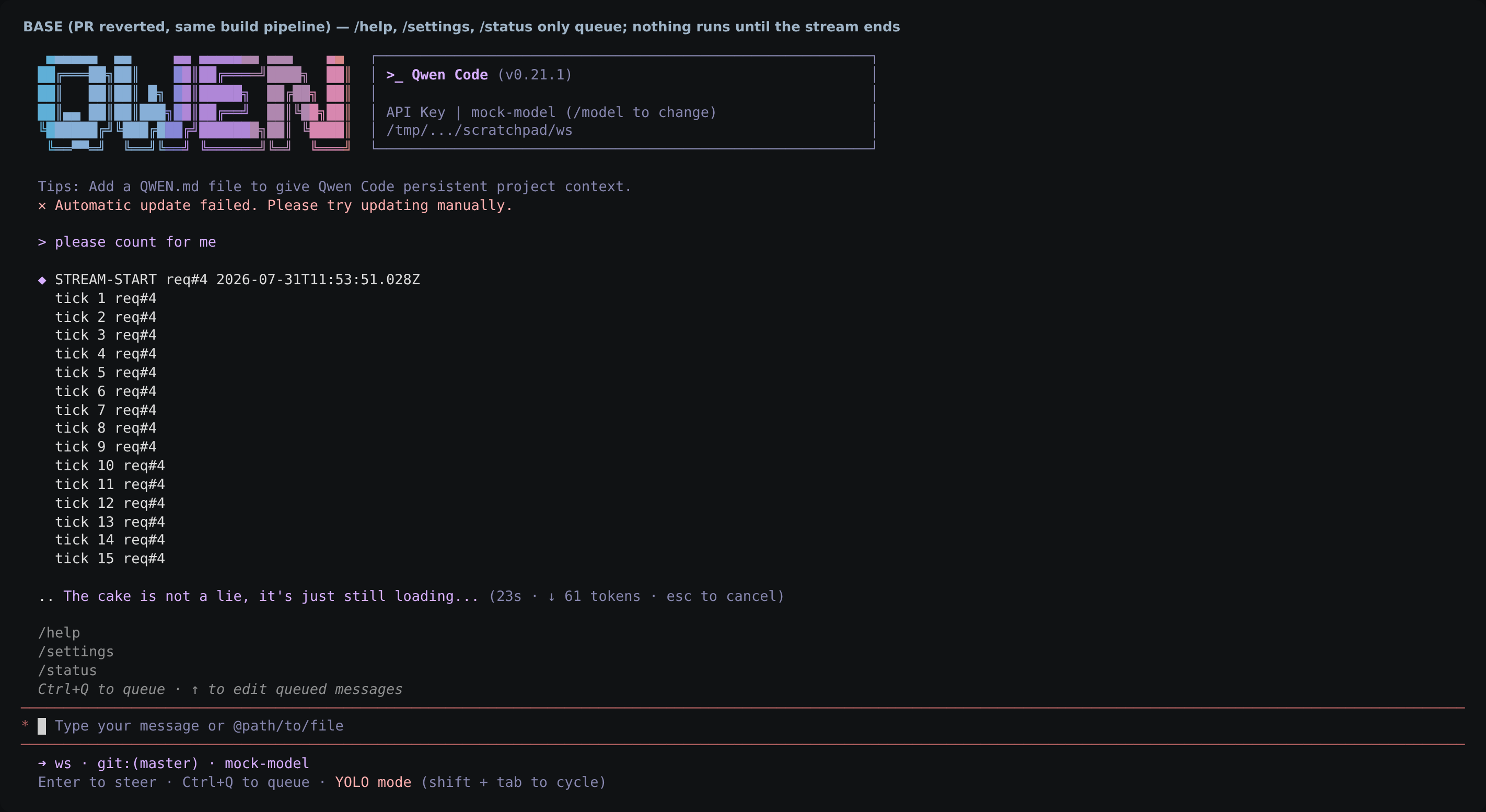Click the line 'tick 11 req#4'

tap(110, 484)
